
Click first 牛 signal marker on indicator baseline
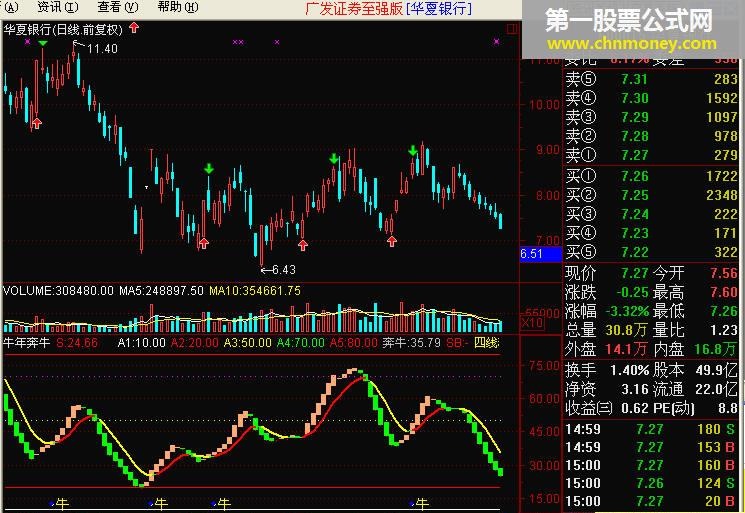coord(59,504)
